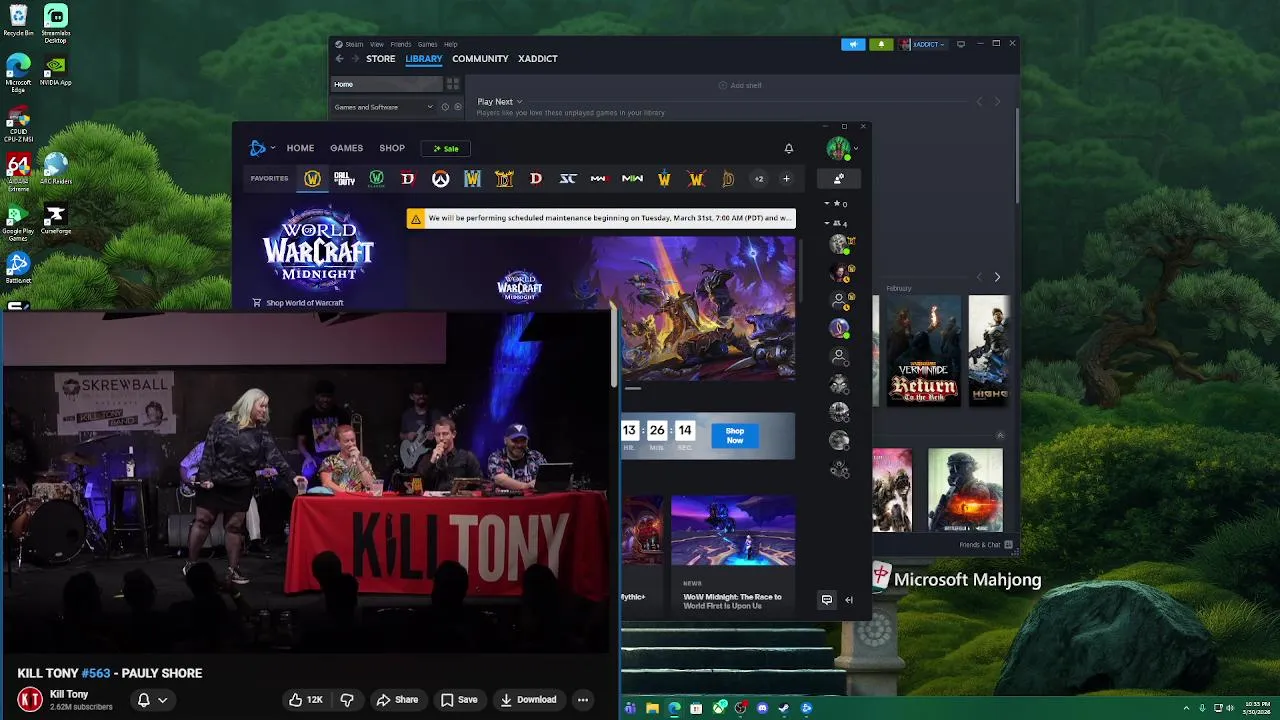Share the Kill Tony video
Viewport: 1280px width, 720px height.
pyautogui.click(x=397, y=700)
